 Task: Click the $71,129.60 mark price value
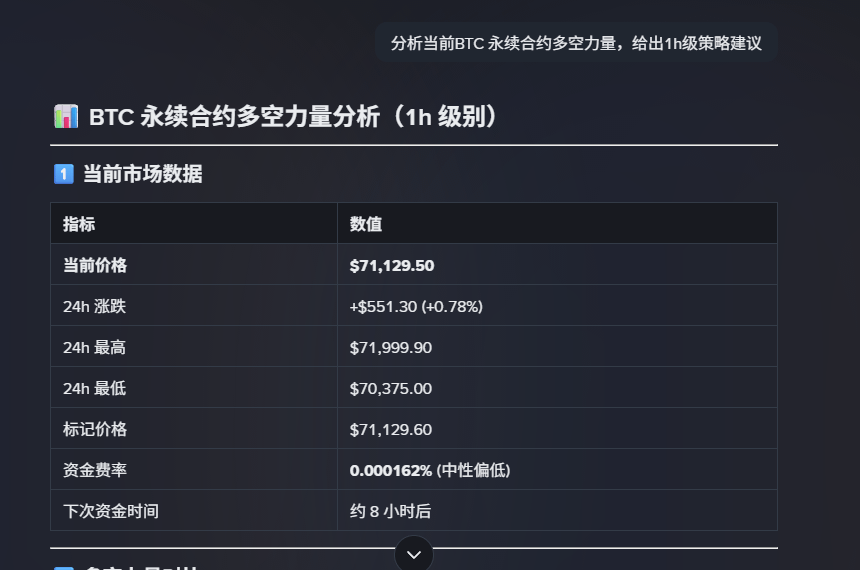click(391, 430)
